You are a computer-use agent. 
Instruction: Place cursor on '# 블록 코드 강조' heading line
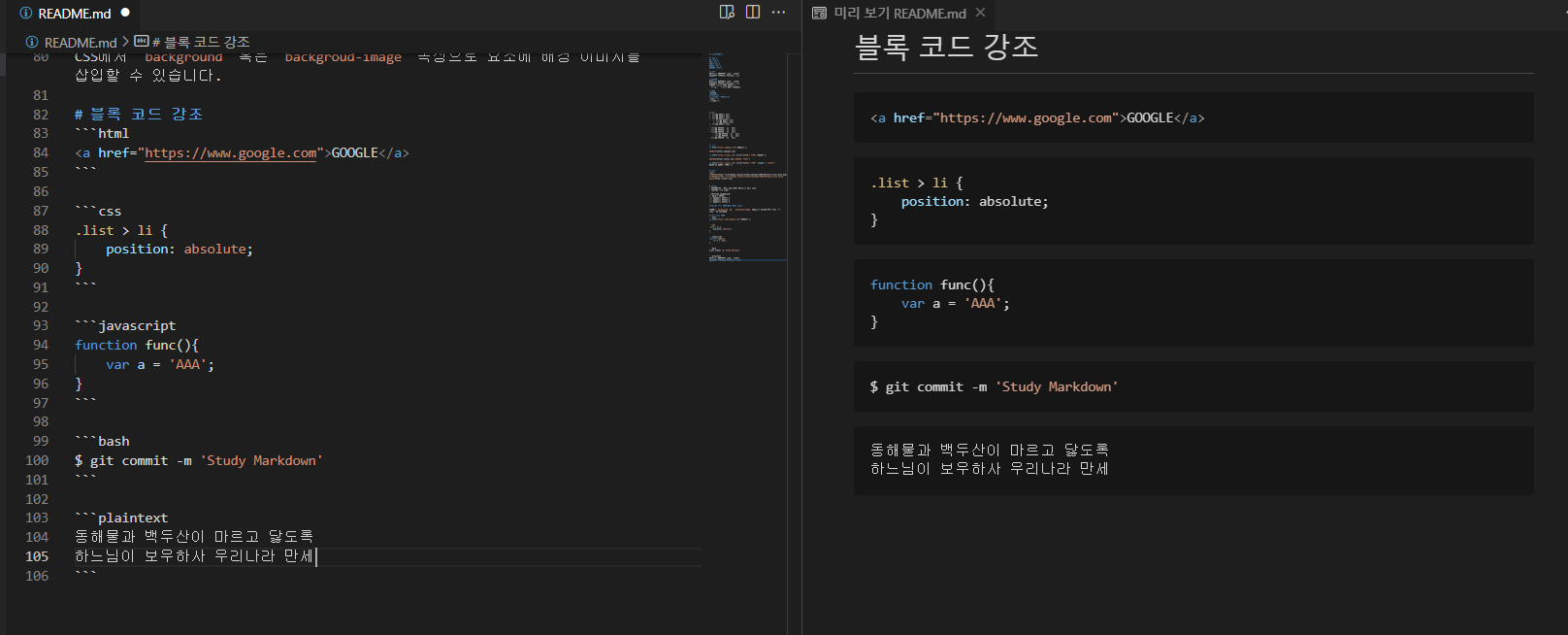pyautogui.click(x=139, y=115)
